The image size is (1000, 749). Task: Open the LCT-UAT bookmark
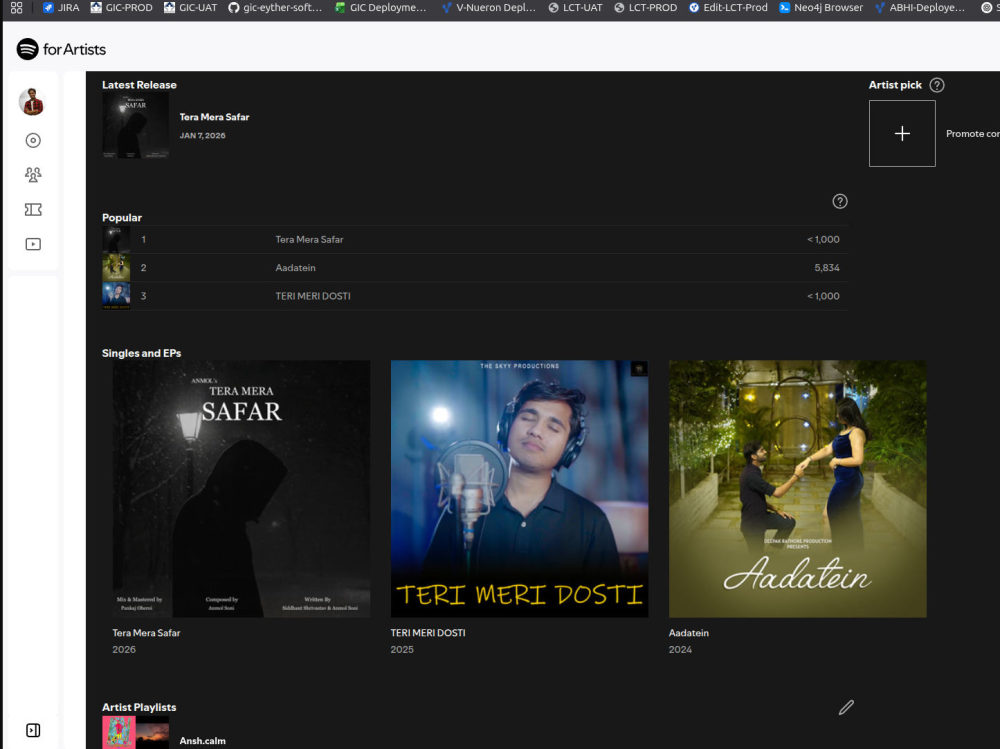pyautogui.click(x=575, y=8)
